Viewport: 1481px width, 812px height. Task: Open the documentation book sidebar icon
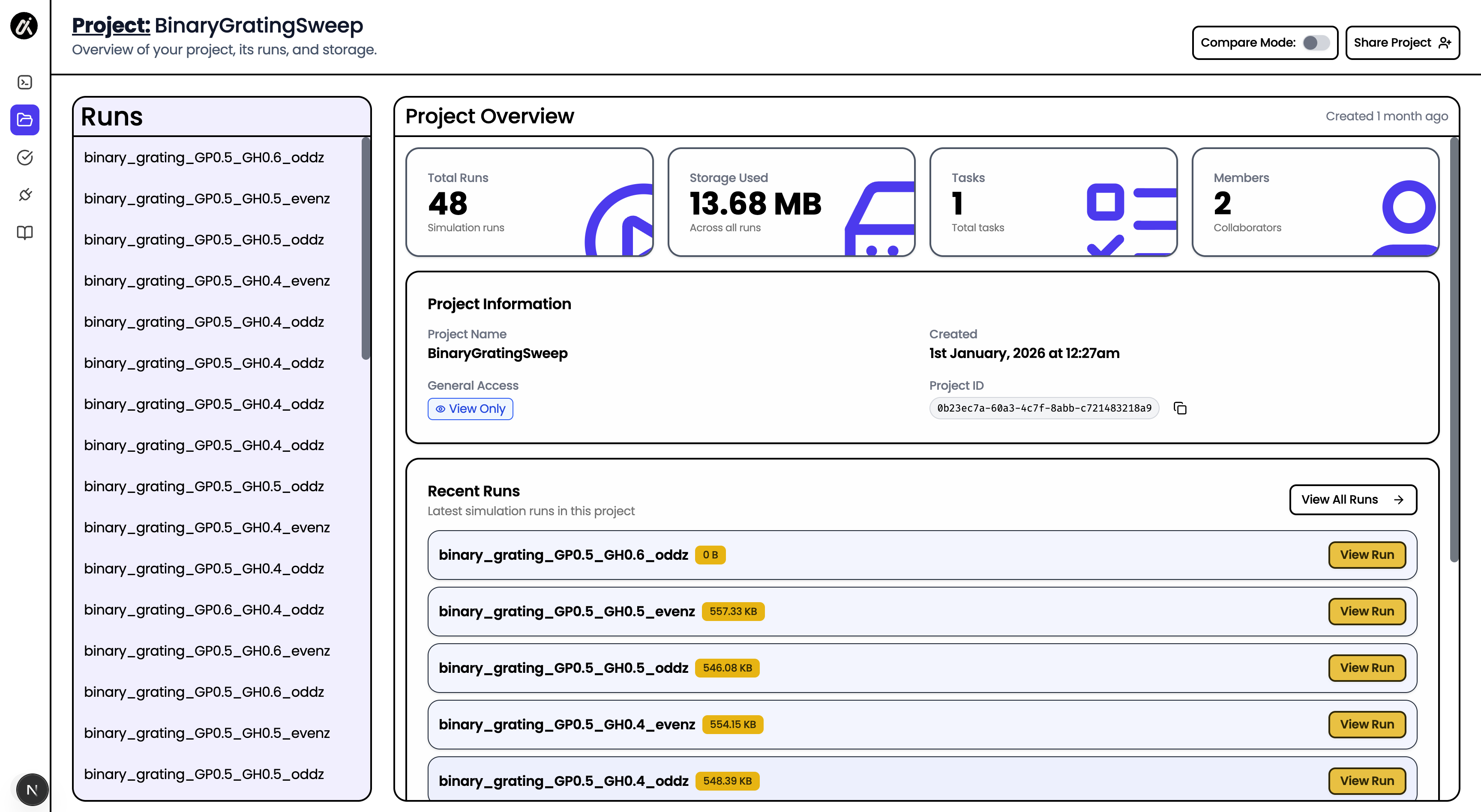[x=25, y=232]
